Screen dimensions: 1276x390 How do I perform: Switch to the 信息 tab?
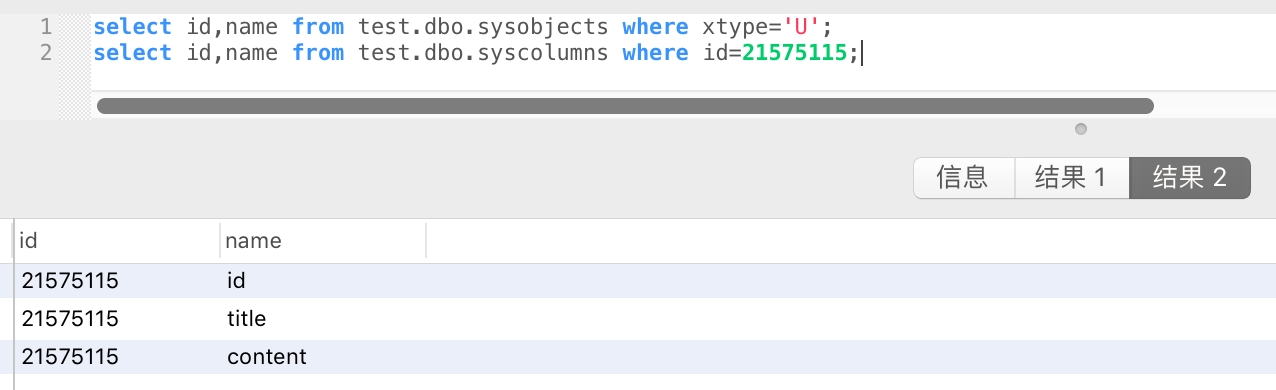click(964, 178)
